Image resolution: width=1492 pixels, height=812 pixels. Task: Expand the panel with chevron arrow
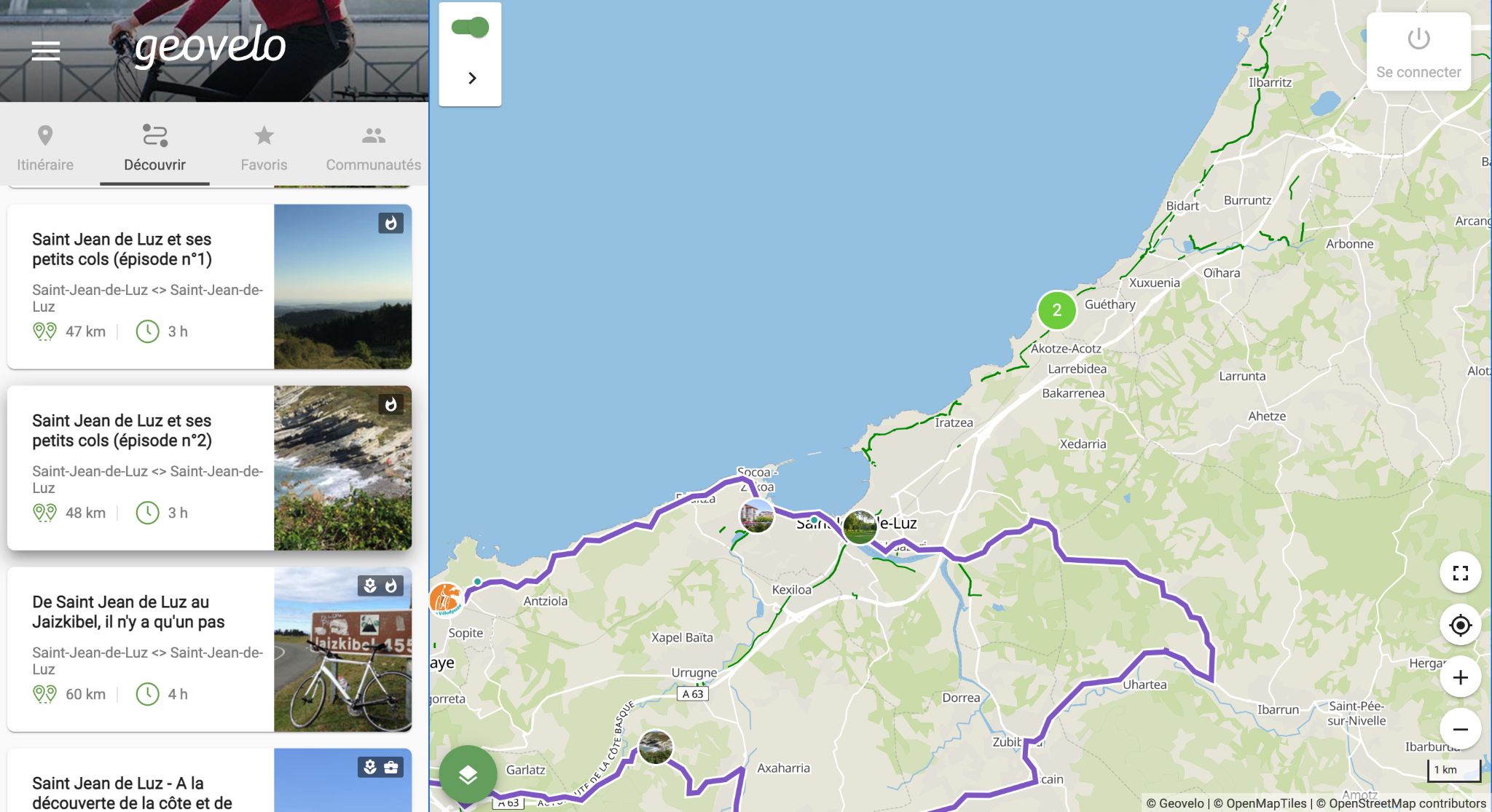(471, 78)
